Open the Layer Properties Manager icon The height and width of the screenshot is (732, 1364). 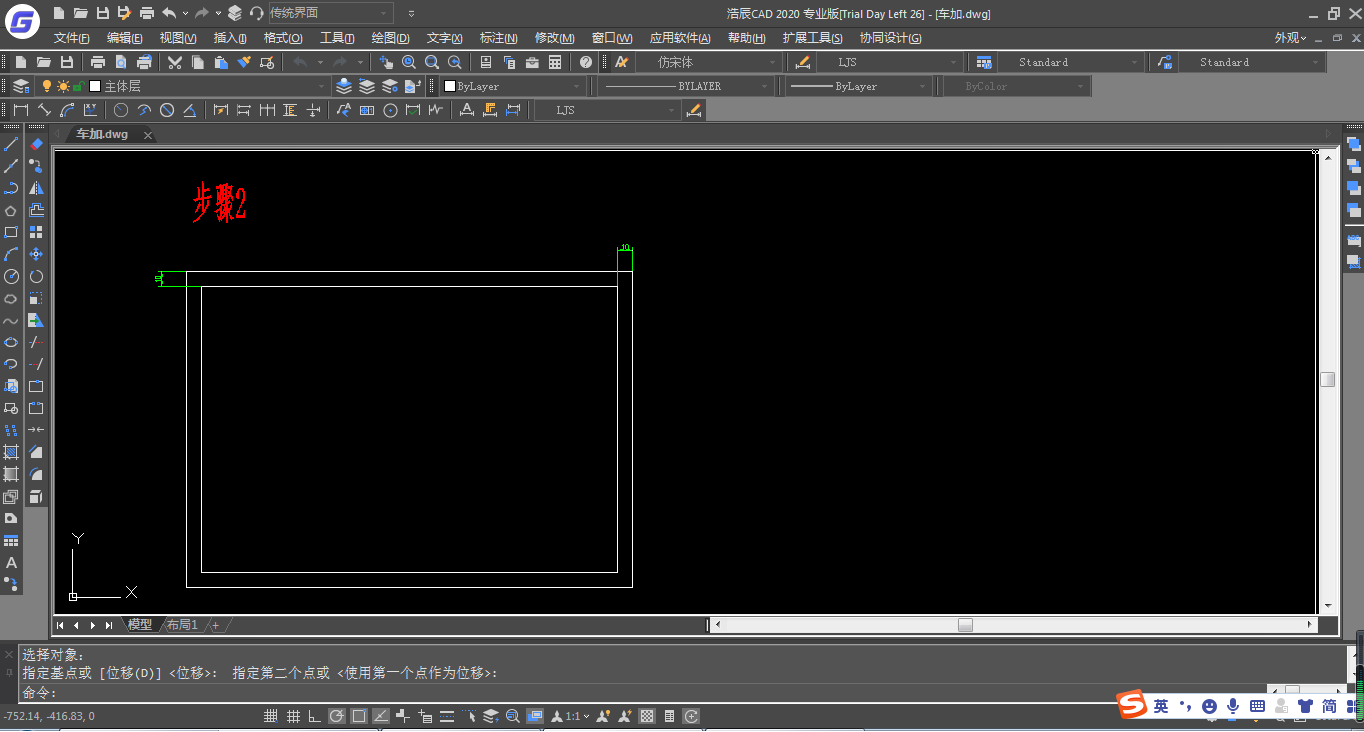click(x=20, y=86)
